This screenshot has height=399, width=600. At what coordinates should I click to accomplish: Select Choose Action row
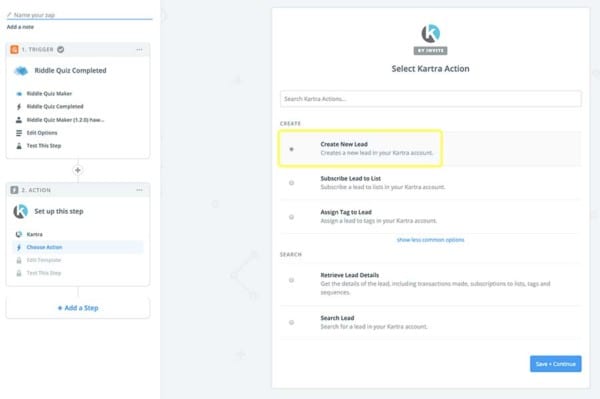point(78,247)
